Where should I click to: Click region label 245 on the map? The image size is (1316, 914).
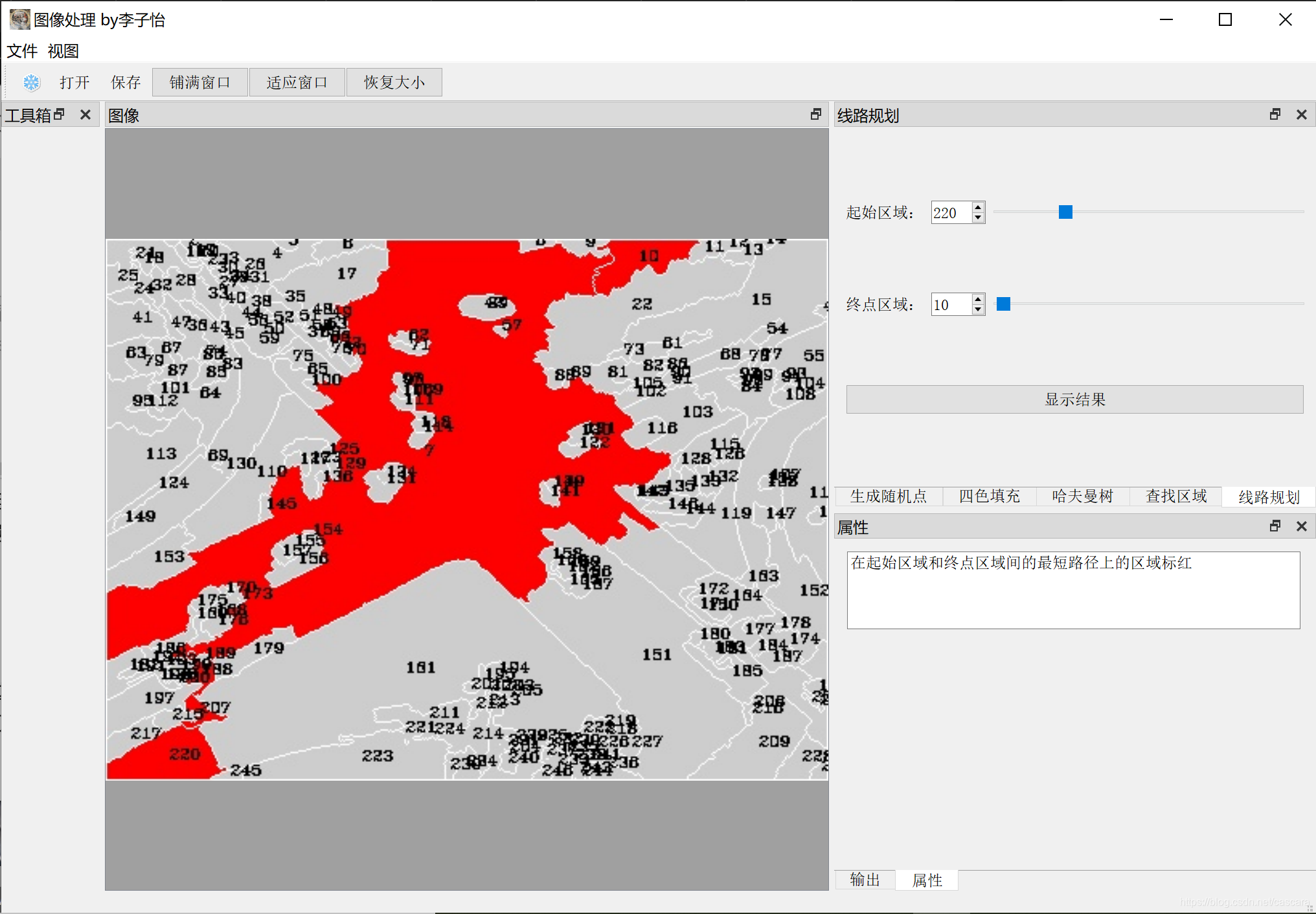pyautogui.click(x=246, y=770)
